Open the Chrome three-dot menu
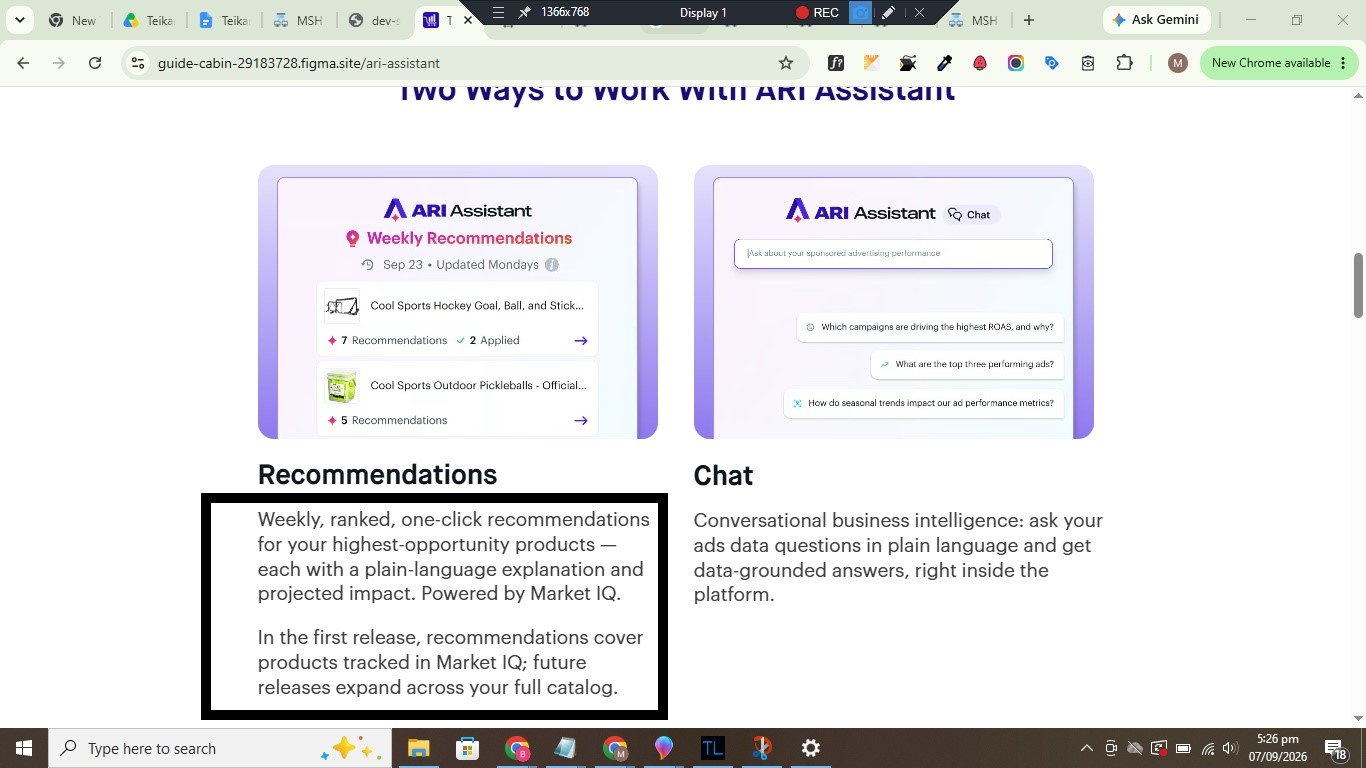 click(1344, 63)
